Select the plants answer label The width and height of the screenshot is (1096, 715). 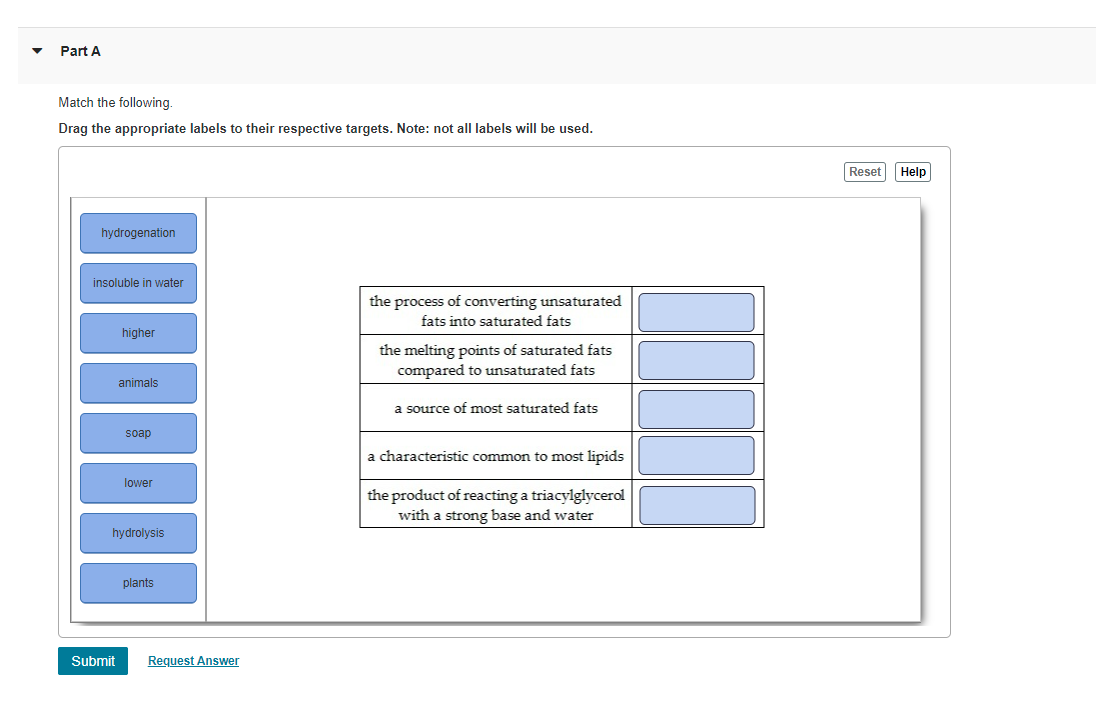tap(138, 583)
